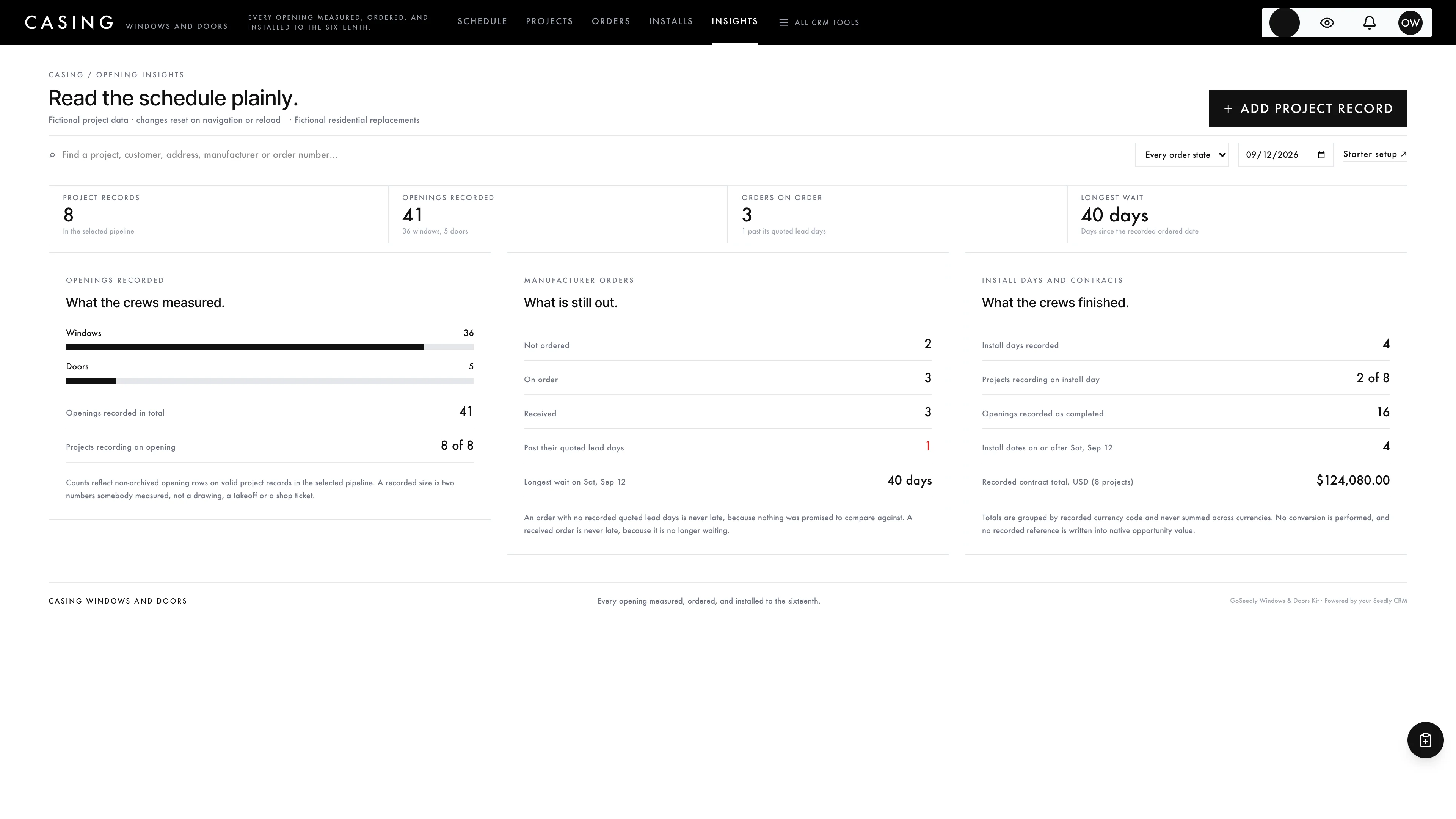Click Openings recorded as completed row
Screen dimensions: 1456x819
[1185, 413]
